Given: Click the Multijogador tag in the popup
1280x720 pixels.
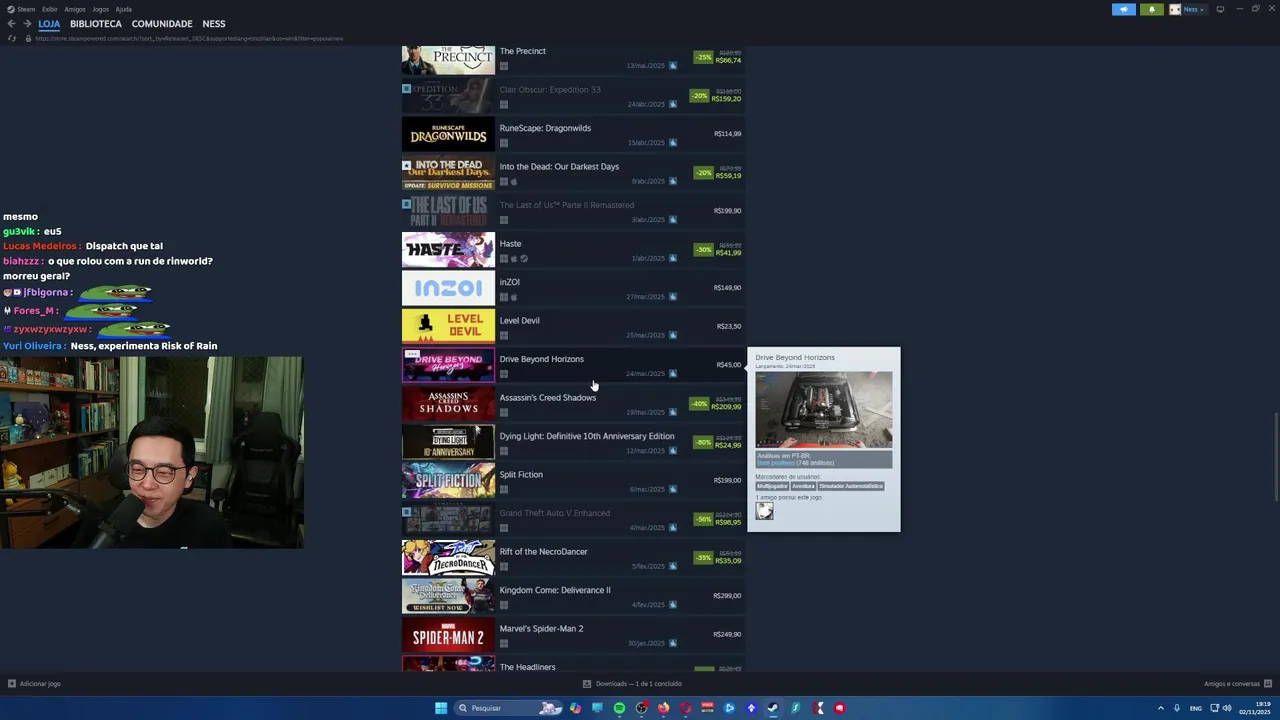Looking at the screenshot, I should coord(772,486).
